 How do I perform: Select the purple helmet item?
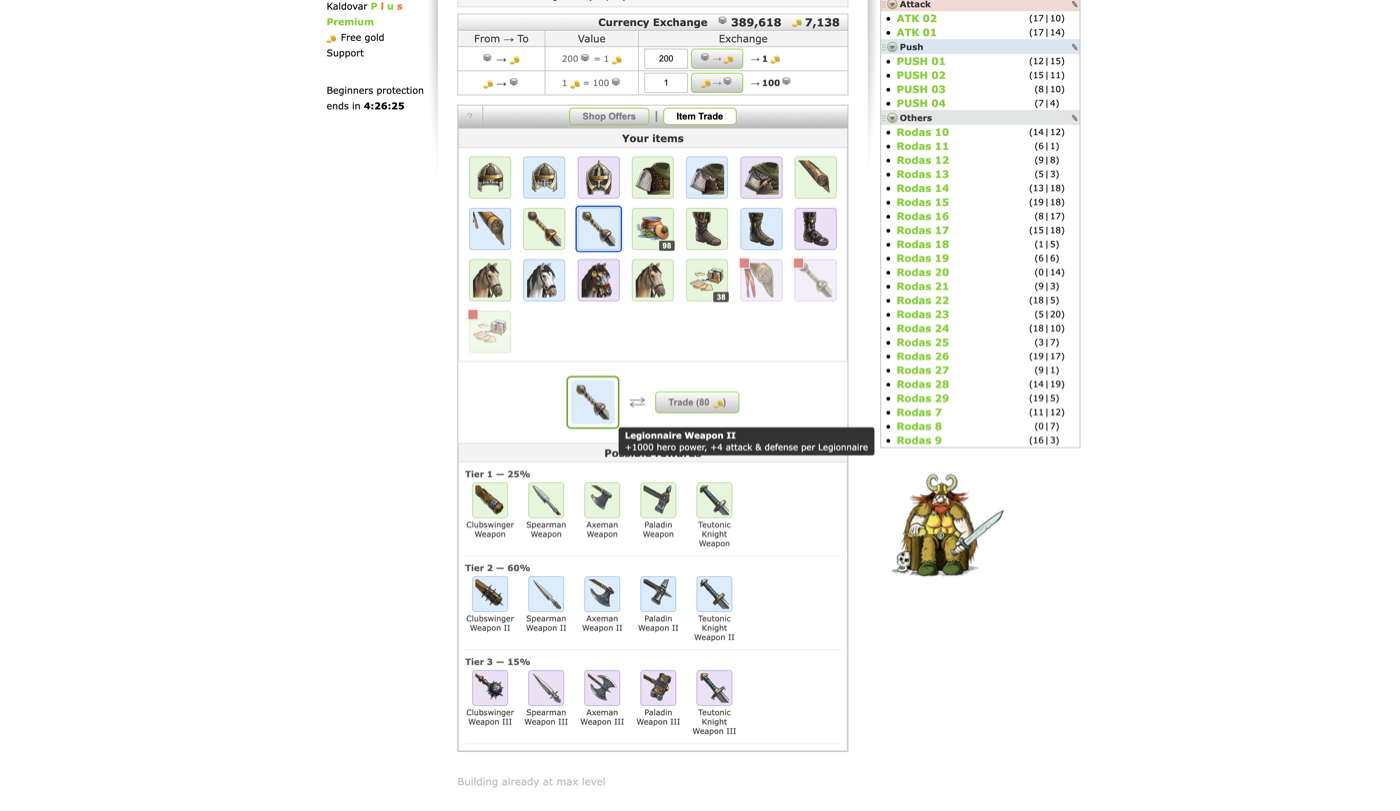pos(598,178)
